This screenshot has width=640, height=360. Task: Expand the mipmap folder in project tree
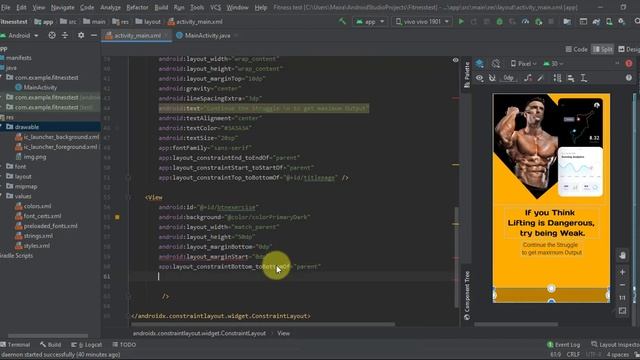[2, 186]
